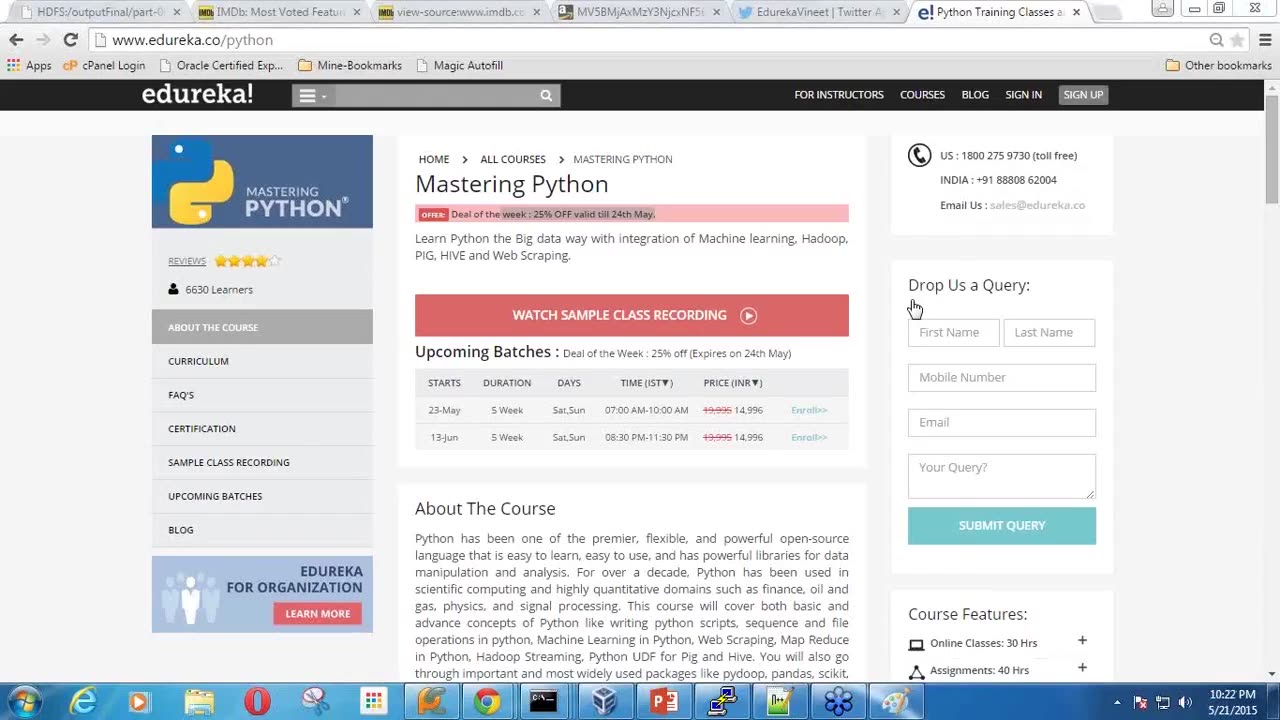Select FAQ's in course sidebar
Viewport: 1280px width, 720px height.
point(262,395)
